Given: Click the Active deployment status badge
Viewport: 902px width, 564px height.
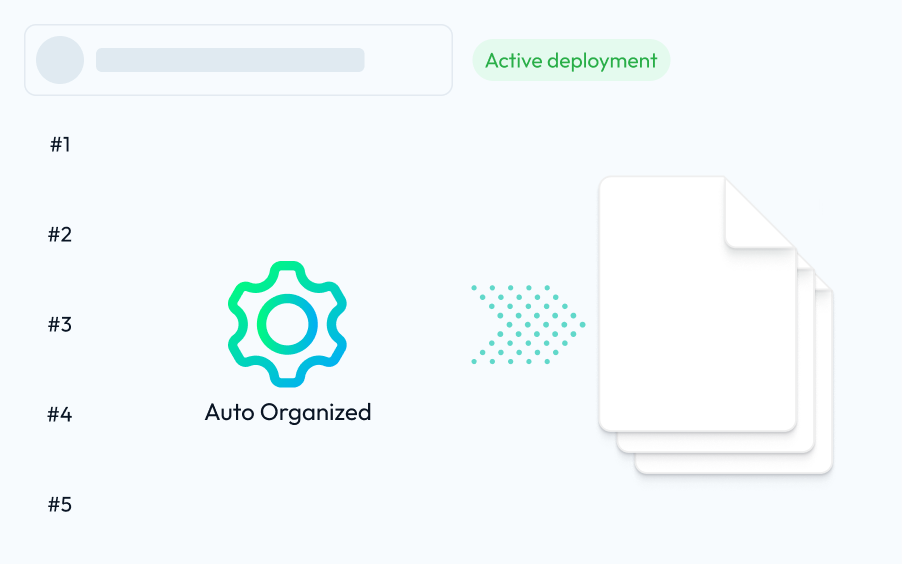Looking at the screenshot, I should click(x=571, y=61).
